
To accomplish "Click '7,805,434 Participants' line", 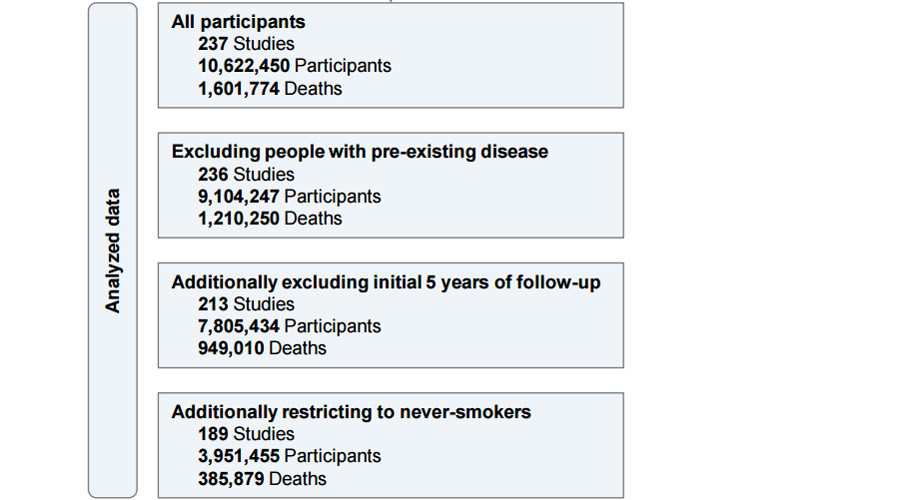I will click(x=289, y=326).
